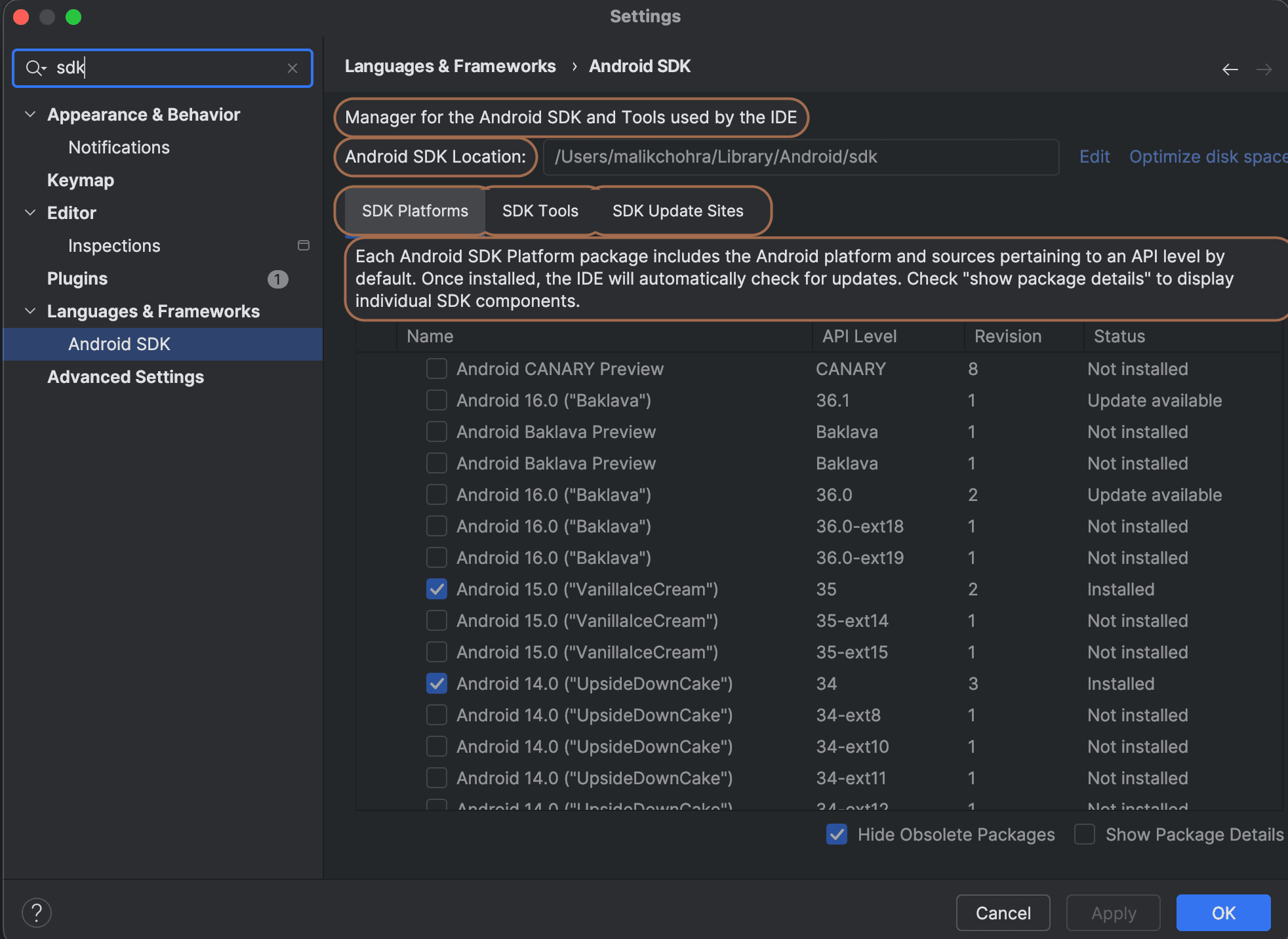This screenshot has height=939, width=1288.
Task: Open Inspections settings
Action: click(x=114, y=246)
